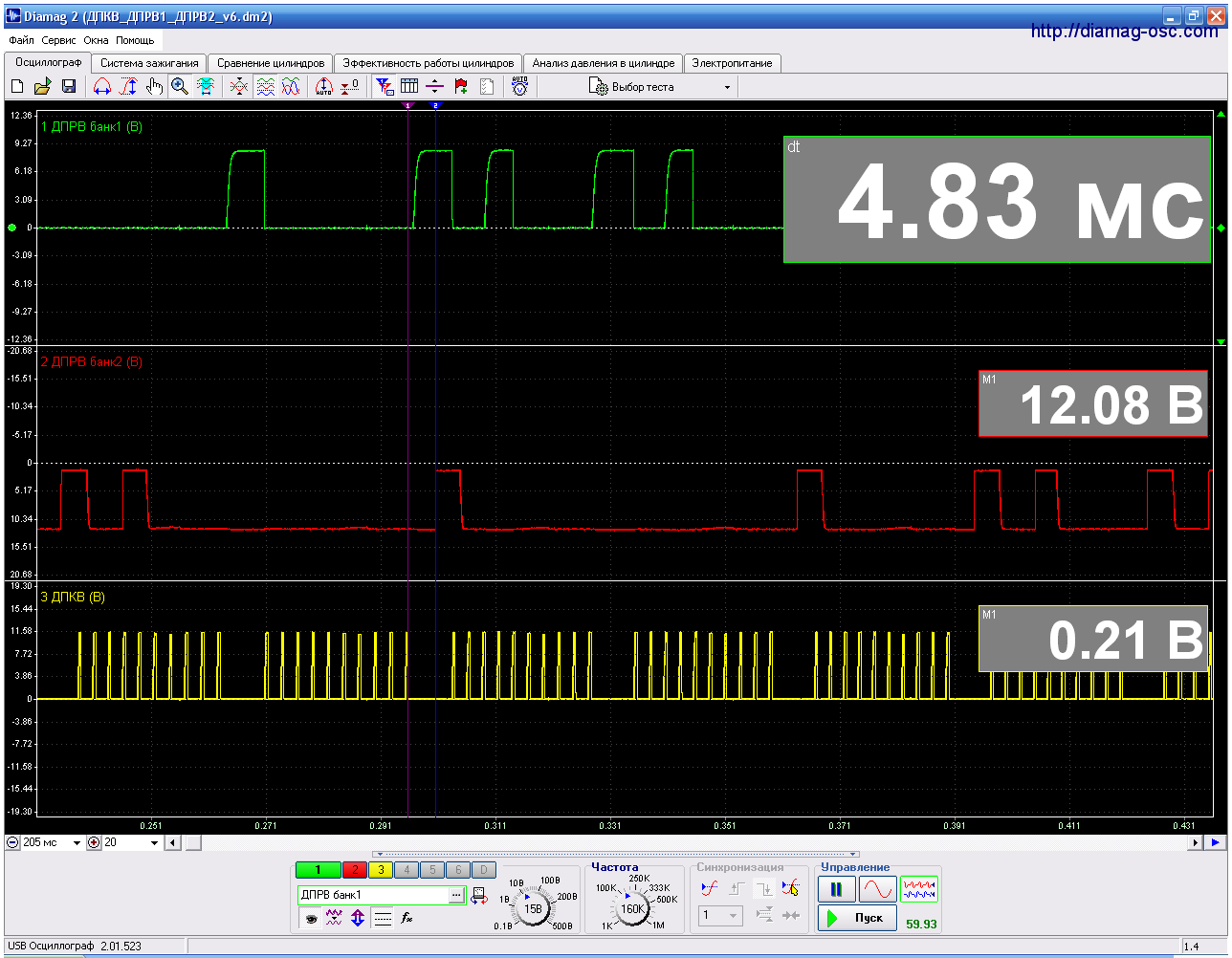
Task: Click the channel sensor settings icon with arrows
Action: (479, 896)
